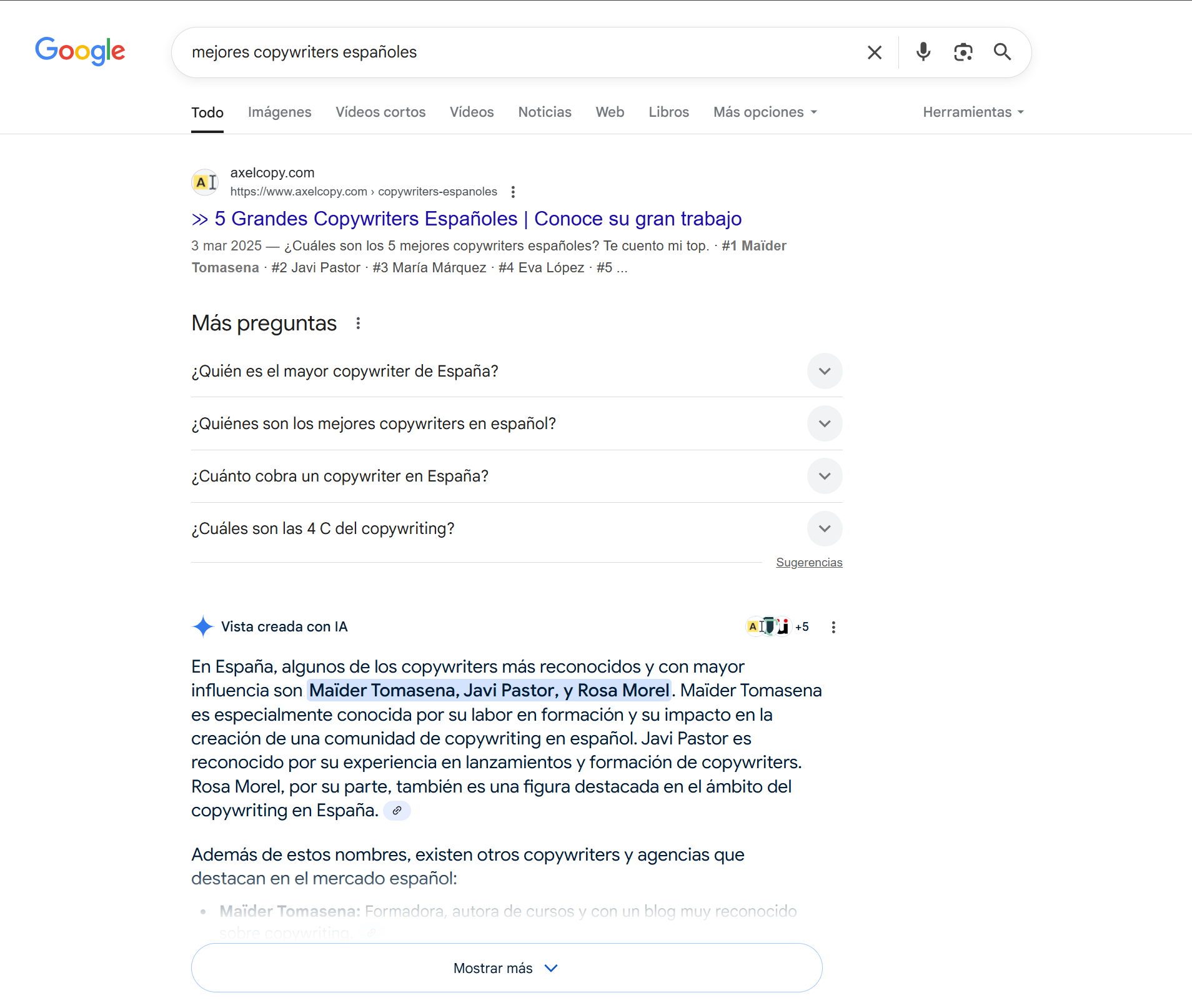The height and width of the screenshot is (1008, 1192).
Task: Open search by image (Lens)
Action: tap(963, 52)
